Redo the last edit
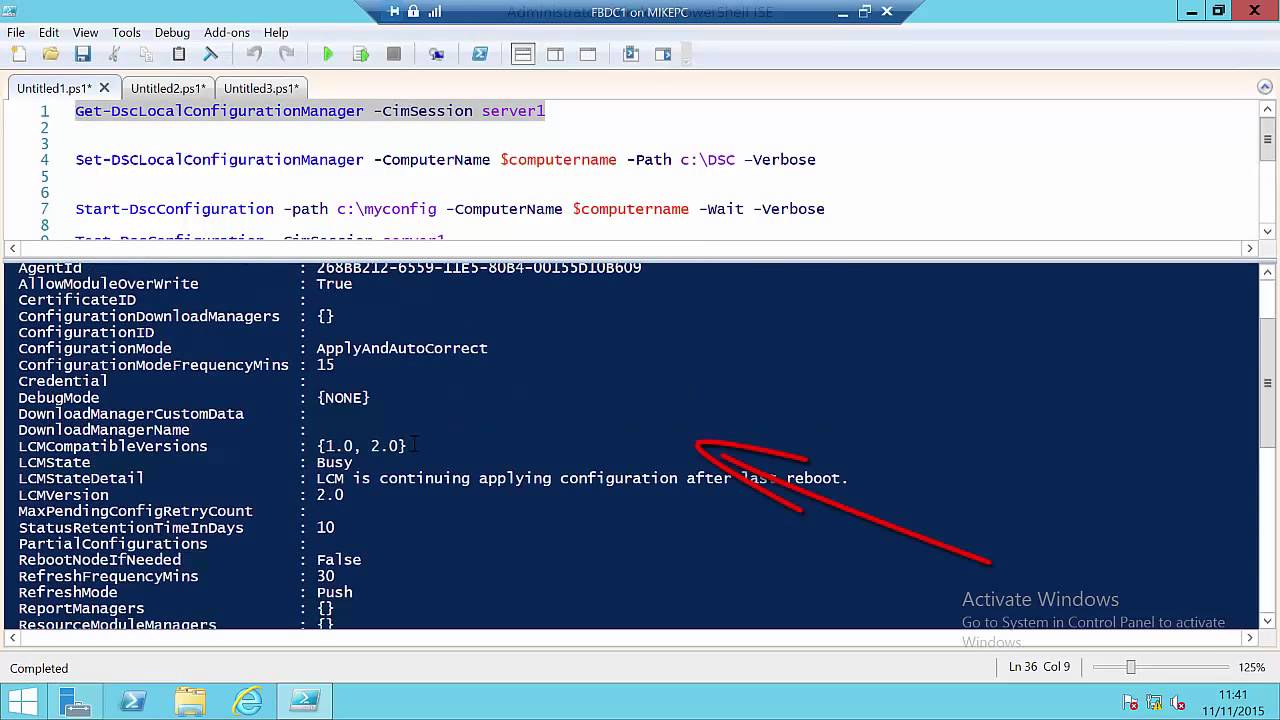This screenshot has width=1280, height=720. pos(286,54)
